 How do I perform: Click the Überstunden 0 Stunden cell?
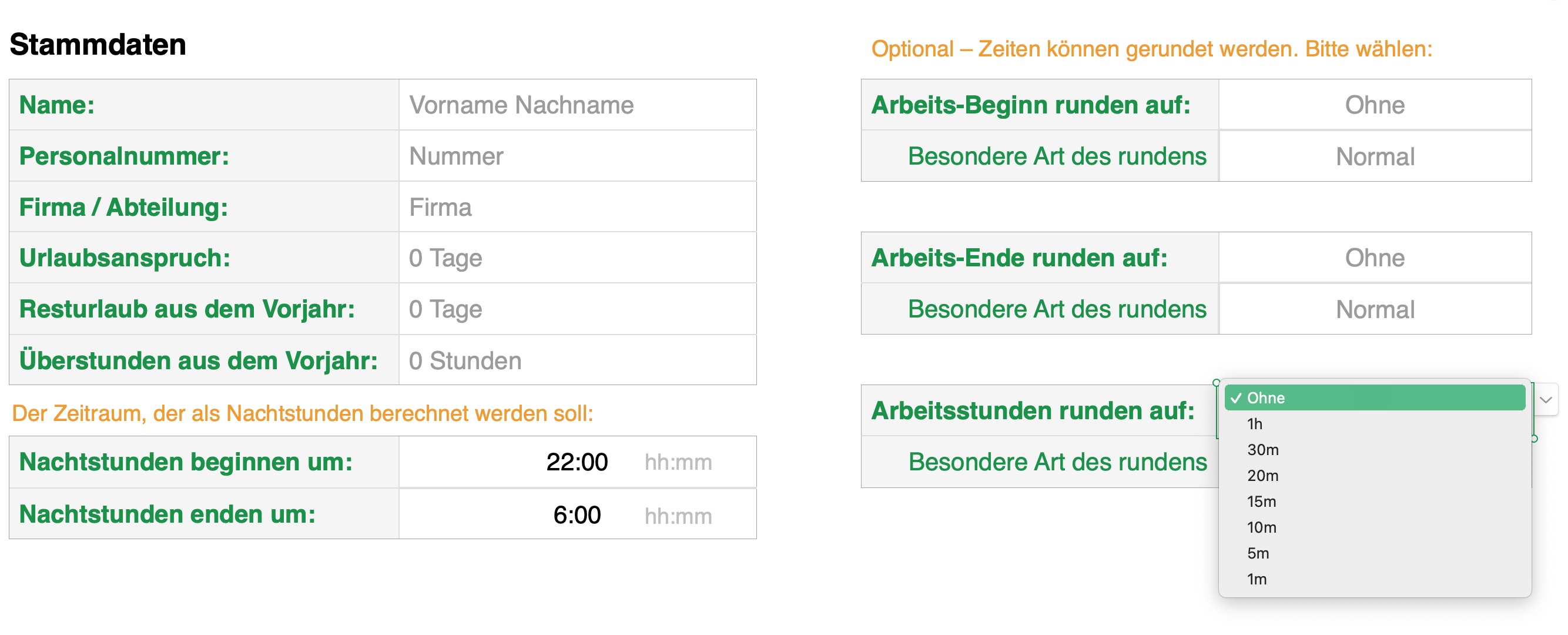coord(577,360)
